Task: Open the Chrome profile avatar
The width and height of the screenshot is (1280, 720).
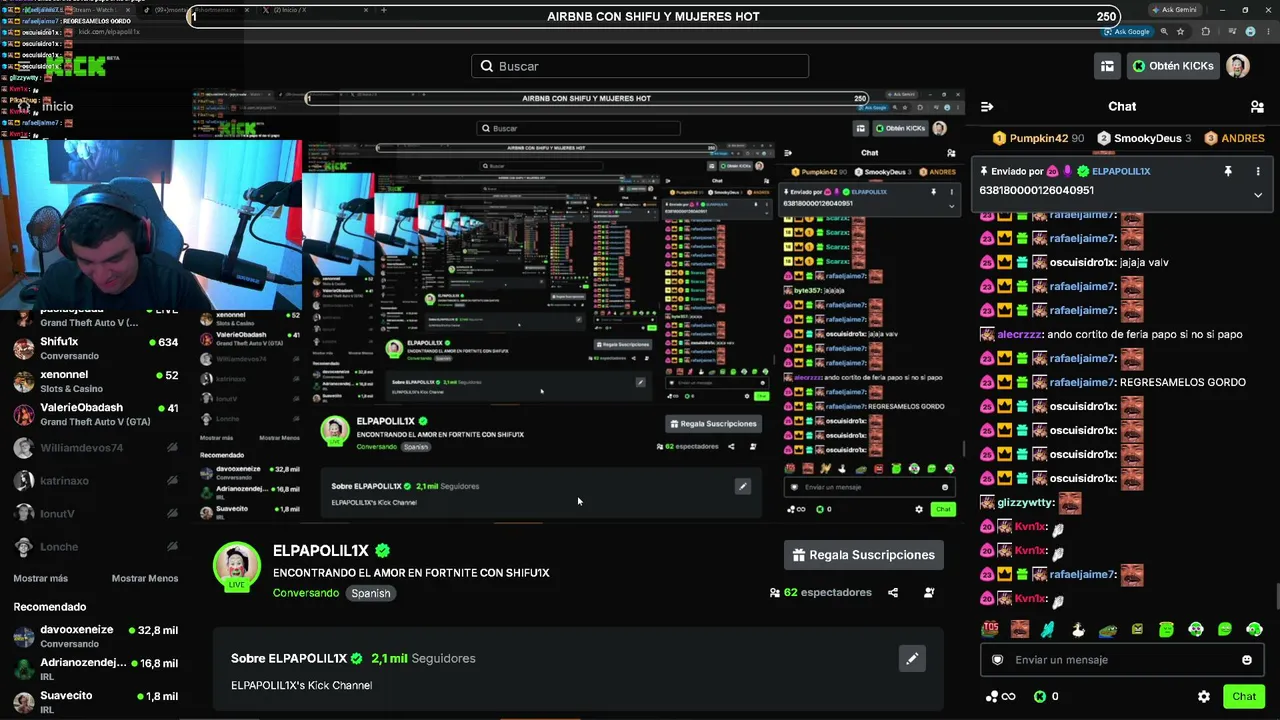Action: point(1249,32)
